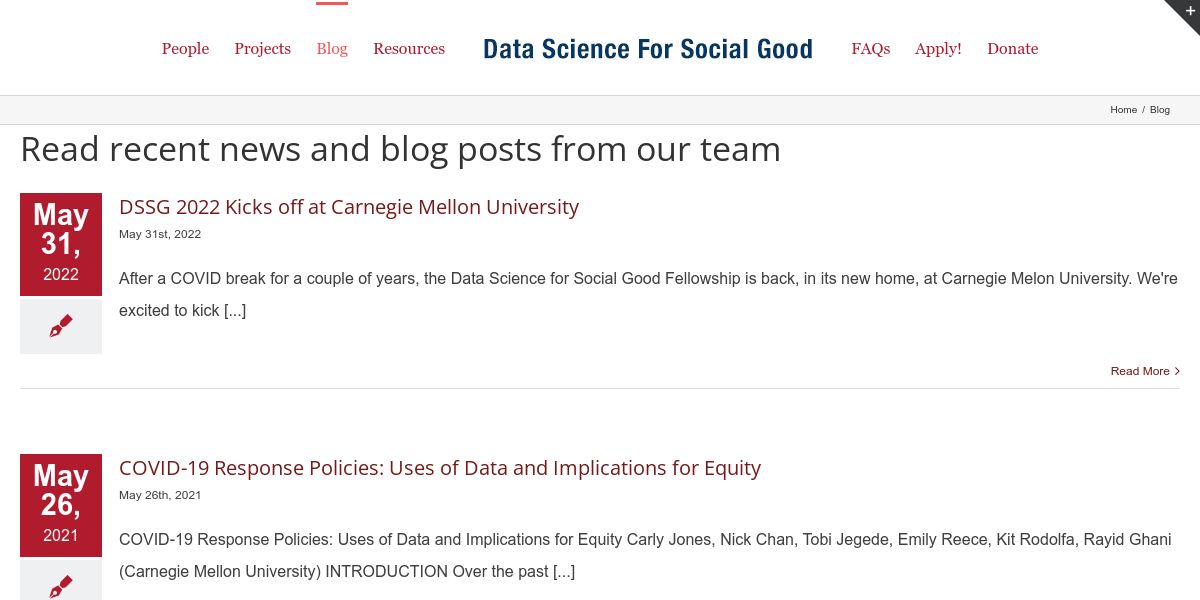Open the FAQs page
1200x600 pixels.
tap(870, 48)
